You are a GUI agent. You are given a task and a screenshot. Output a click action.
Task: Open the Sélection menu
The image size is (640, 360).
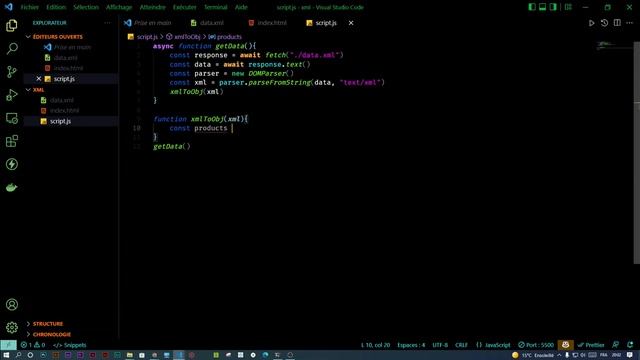coord(86,7)
